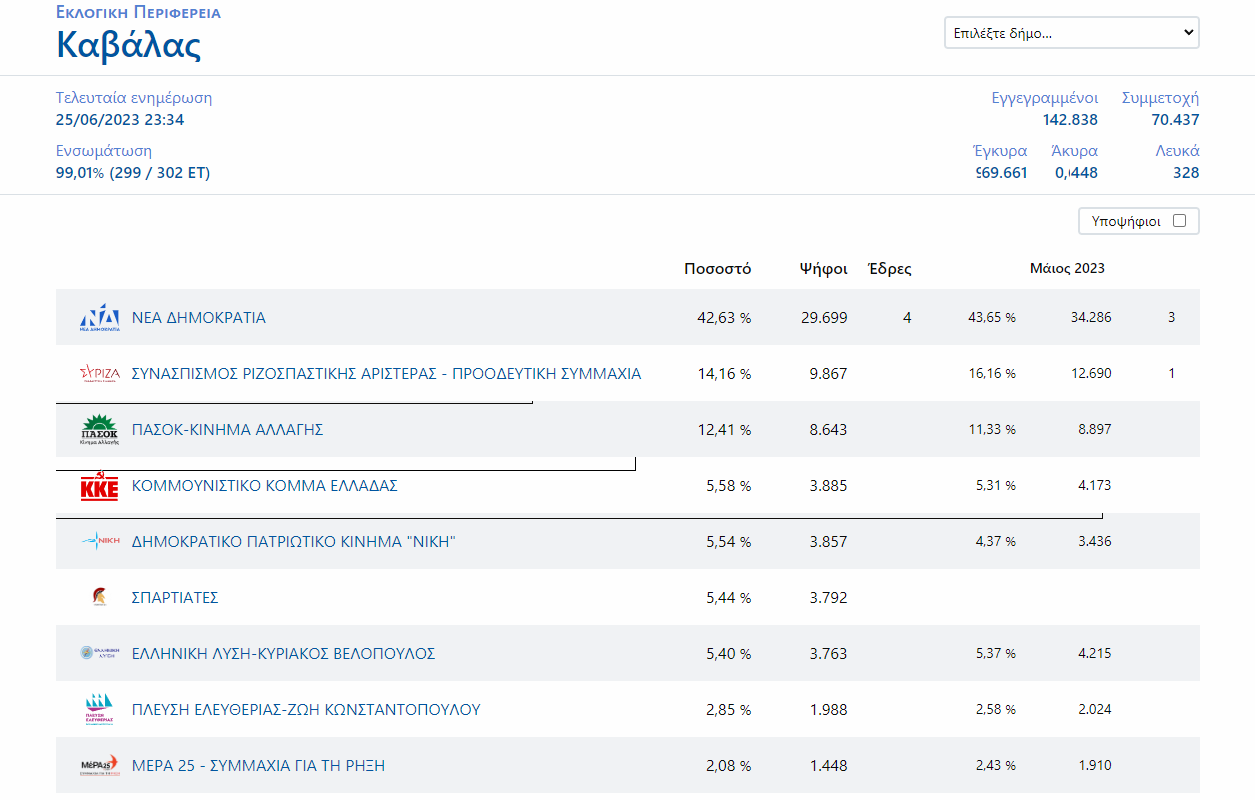
Task: Click the Ελληνική Λύση round logo
Action: [99, 653]
